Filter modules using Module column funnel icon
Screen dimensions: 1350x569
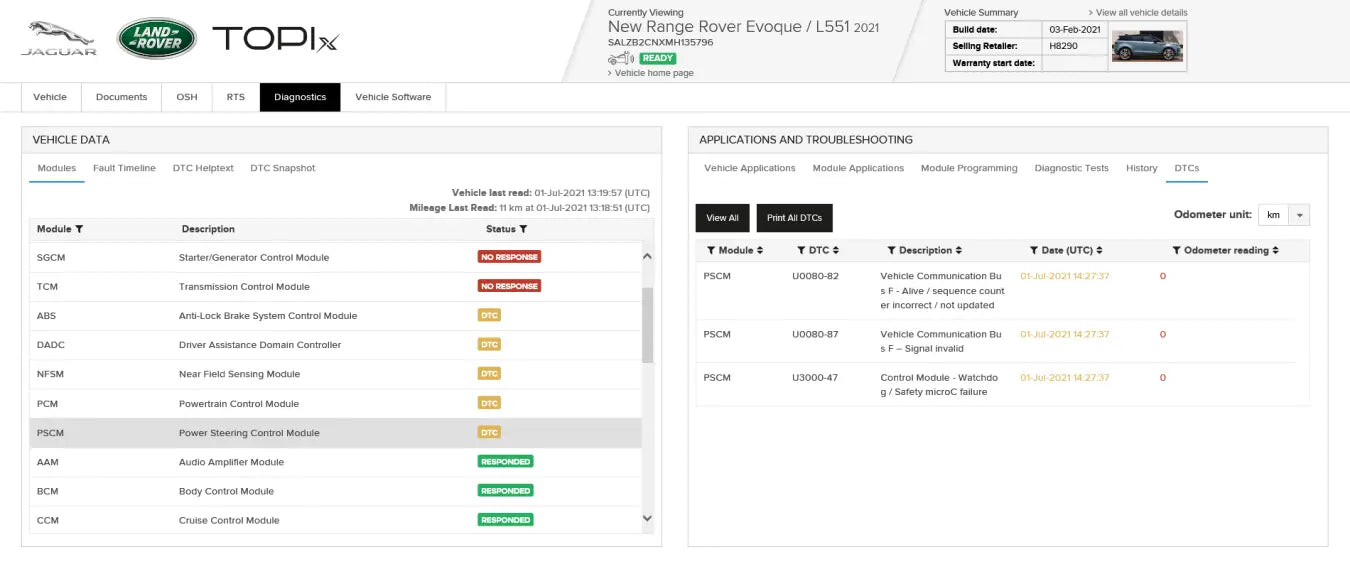[79, 229]
